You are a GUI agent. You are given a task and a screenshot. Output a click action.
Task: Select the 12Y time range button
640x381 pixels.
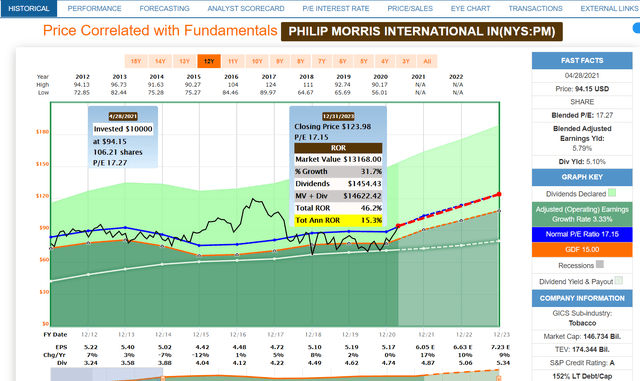pyautogui.click(x=209, y=61)
